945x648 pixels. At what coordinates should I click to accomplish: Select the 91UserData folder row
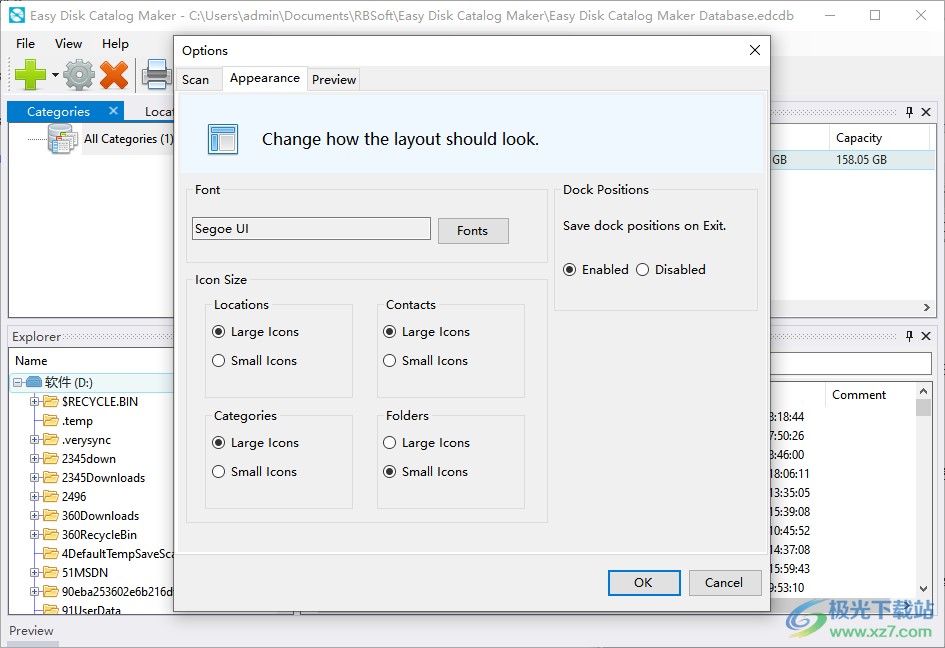(83, 609)
